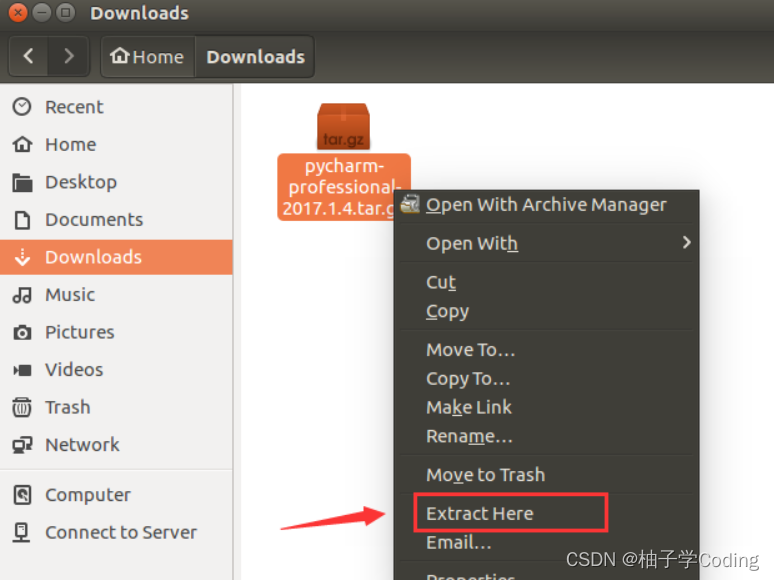
Task: Click the Connect to Server icon
Action: 21,533
